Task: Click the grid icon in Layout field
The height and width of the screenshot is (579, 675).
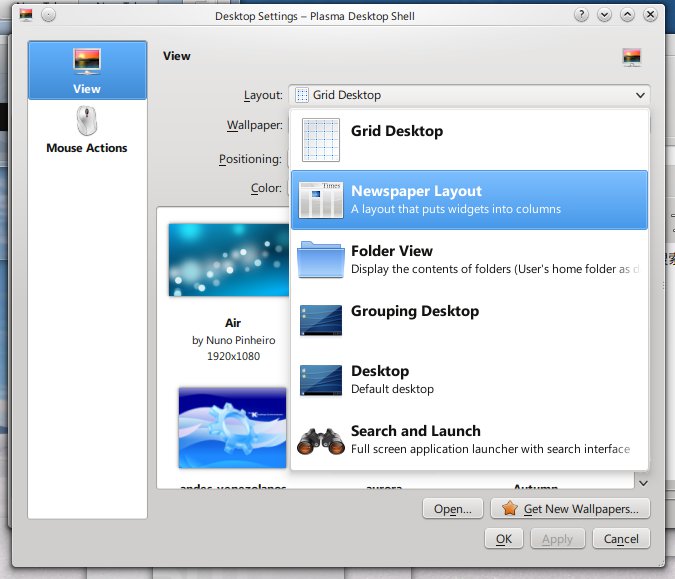Action: point(302,95)
